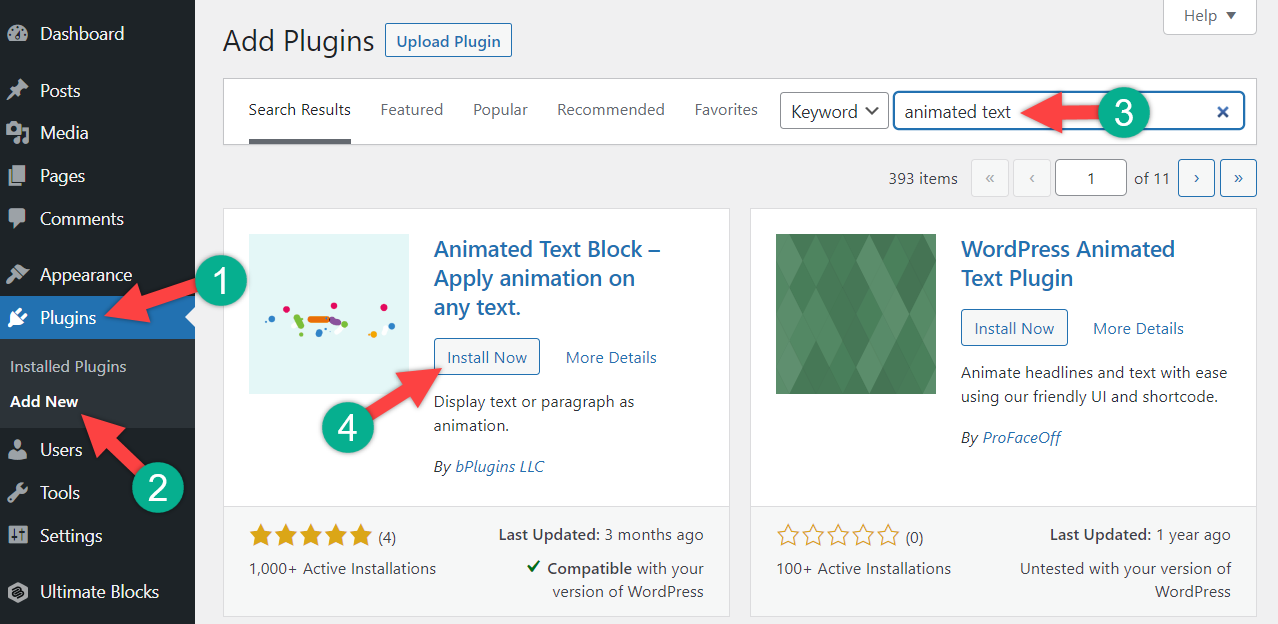1278x624 pixels.
Task: Clear the search field with X
Action: coord(1222,112)
